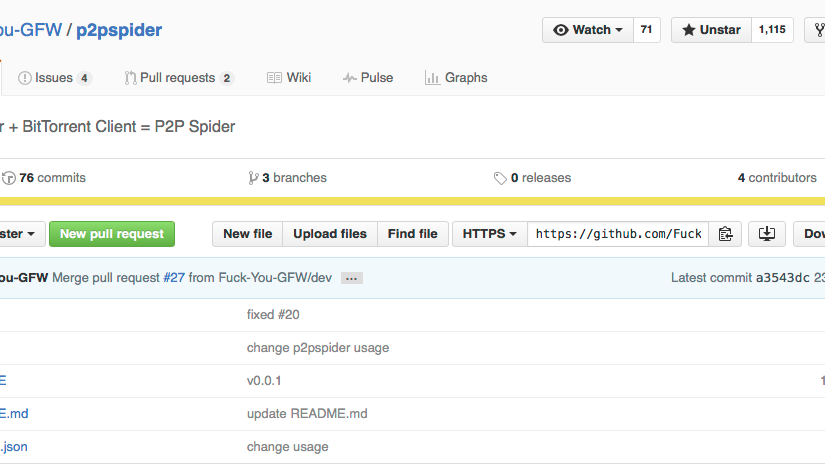View the 76 commits history
Screen dimensions: 825x472
[44, 178]
